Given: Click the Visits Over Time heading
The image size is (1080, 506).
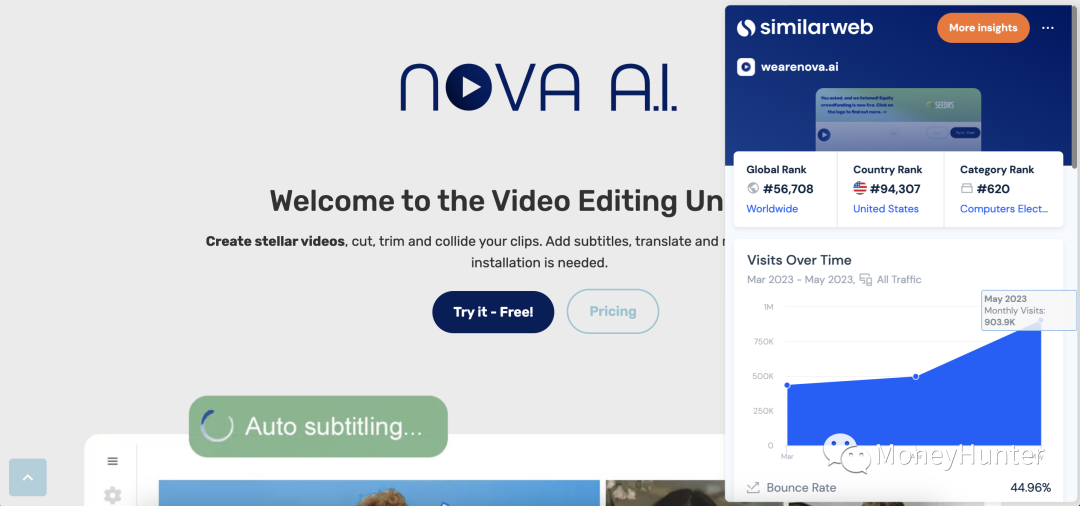Looking at the screenshot, I should (799, 260).
